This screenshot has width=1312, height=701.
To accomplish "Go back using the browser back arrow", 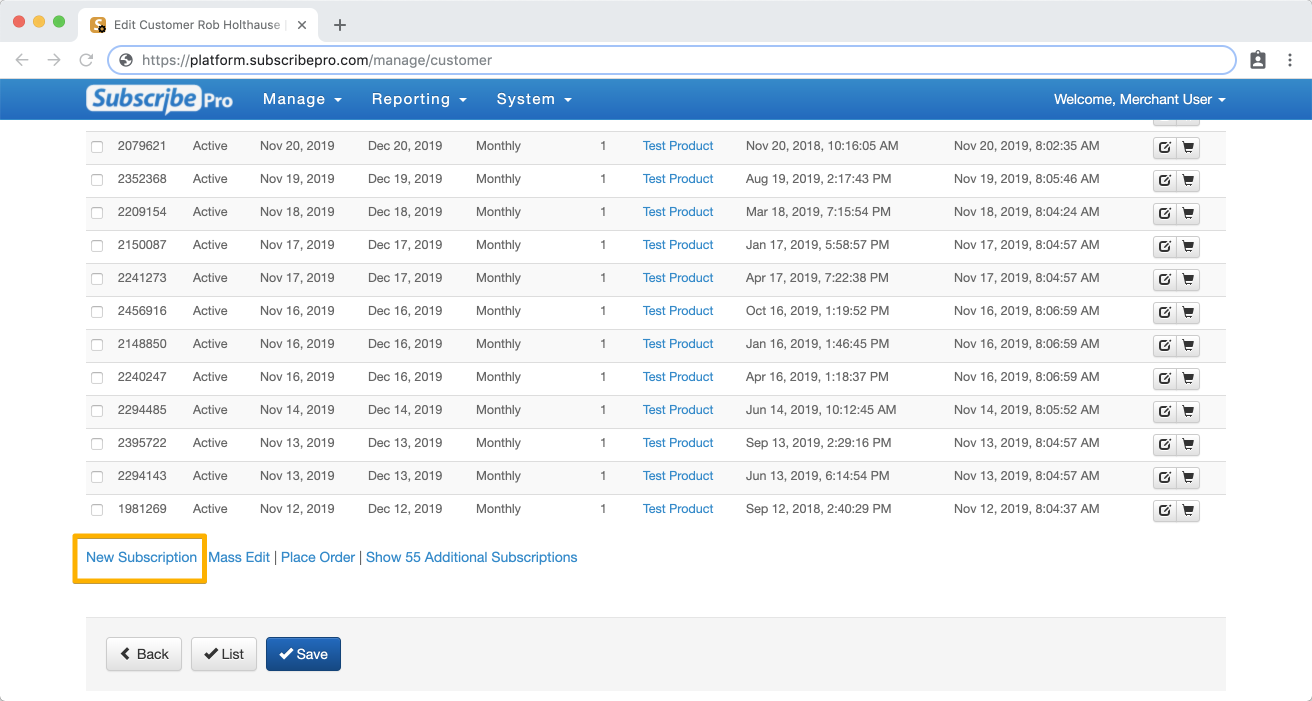I will (x=22, y=60).
